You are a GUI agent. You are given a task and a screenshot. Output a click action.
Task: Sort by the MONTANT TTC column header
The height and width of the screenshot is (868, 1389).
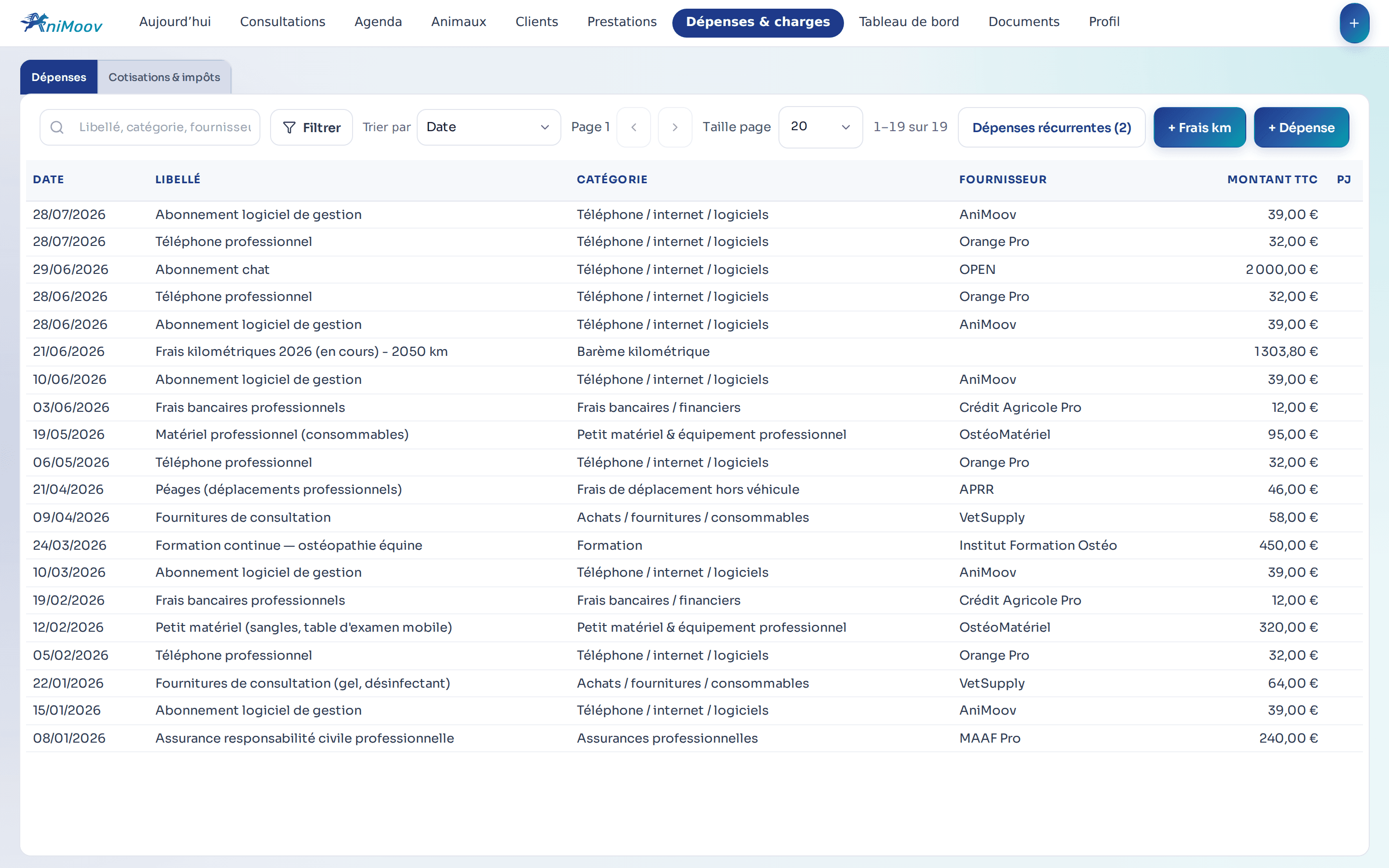coord(1272,180)
